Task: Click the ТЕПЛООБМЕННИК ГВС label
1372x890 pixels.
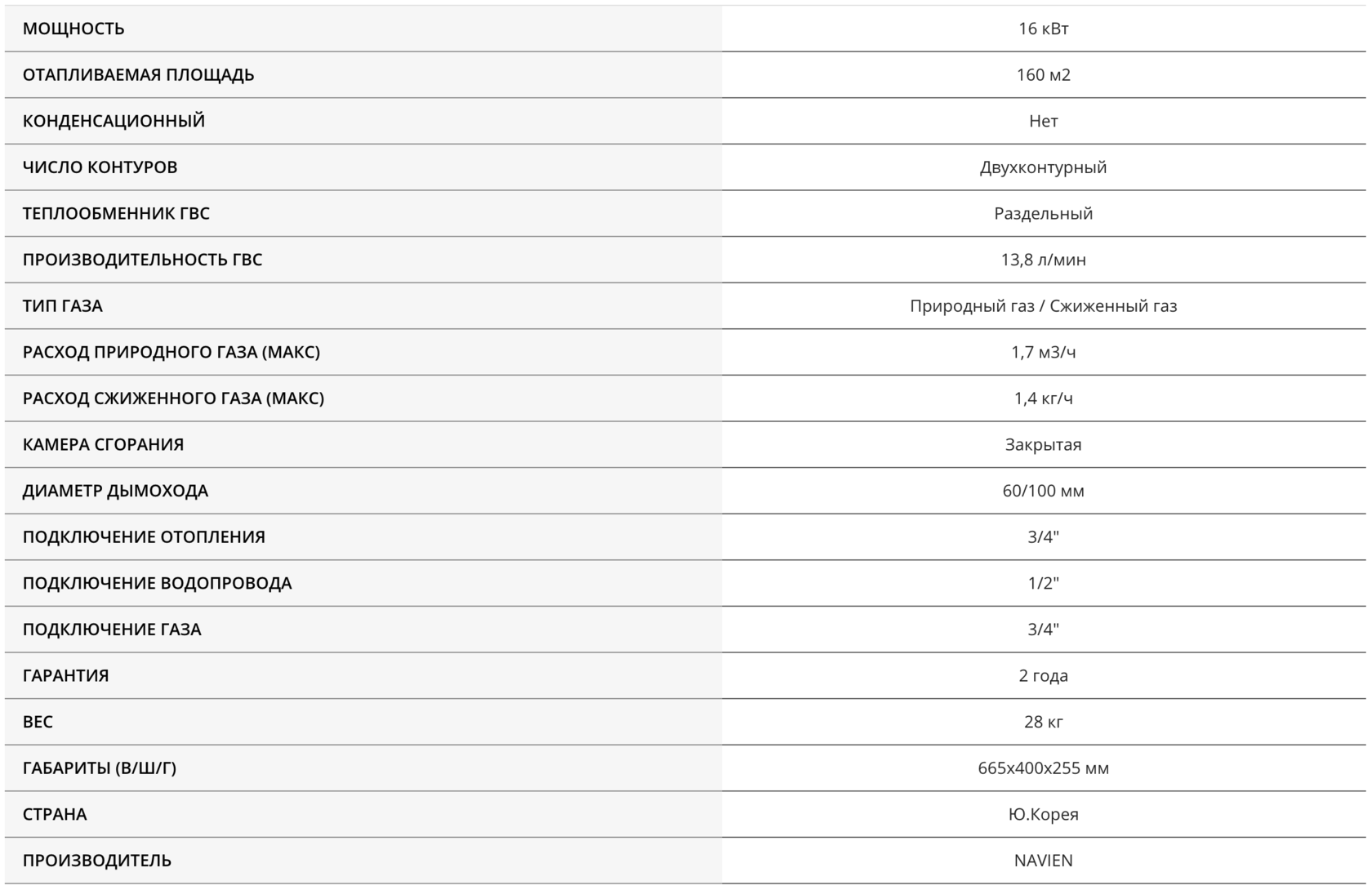Action: [x=116, y=214]
